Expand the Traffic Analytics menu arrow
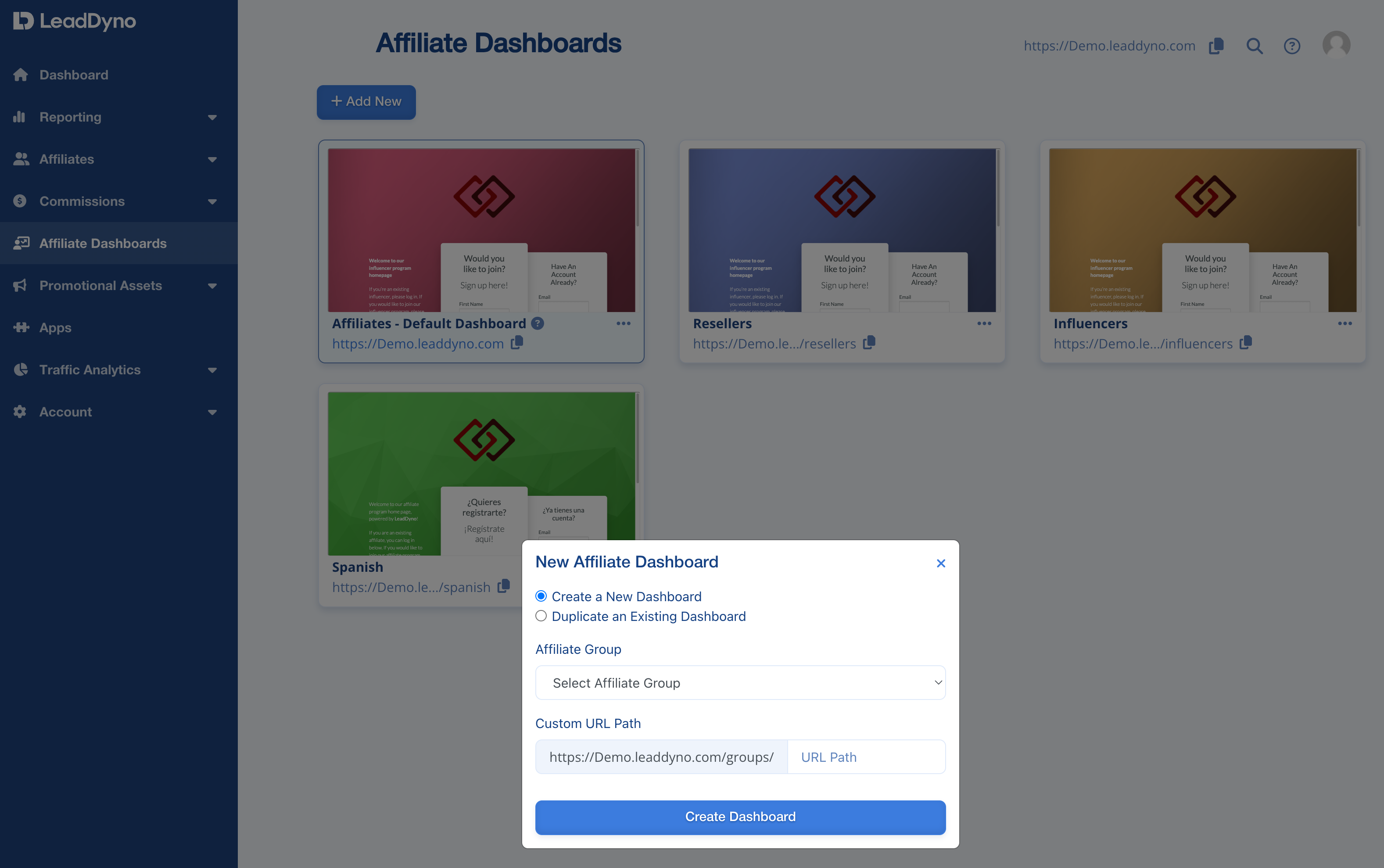This screenshot has height=868, width=1384. click(212, 370)
